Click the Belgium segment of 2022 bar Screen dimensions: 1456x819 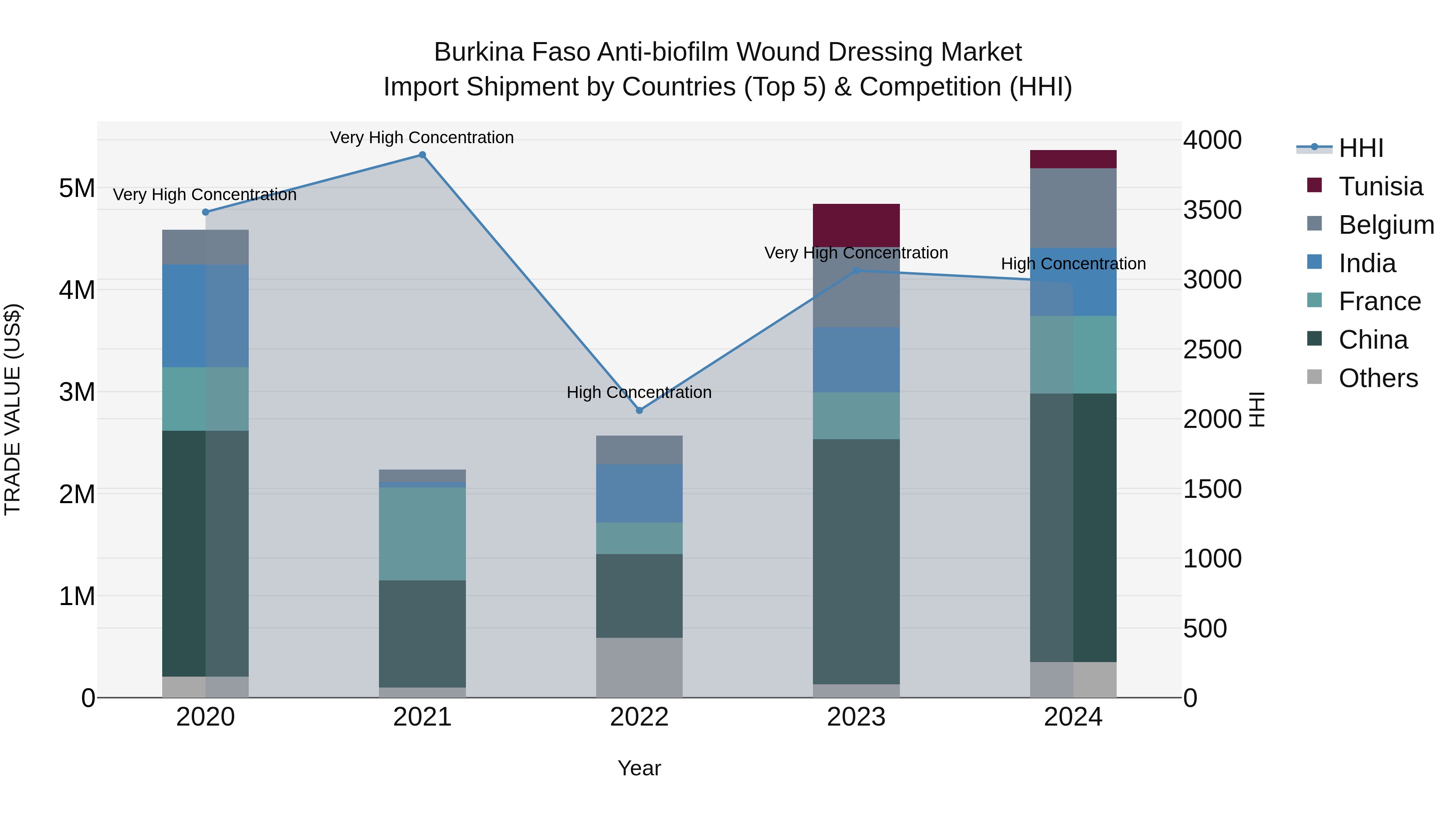pyautogui.click(x=639, y=451)
